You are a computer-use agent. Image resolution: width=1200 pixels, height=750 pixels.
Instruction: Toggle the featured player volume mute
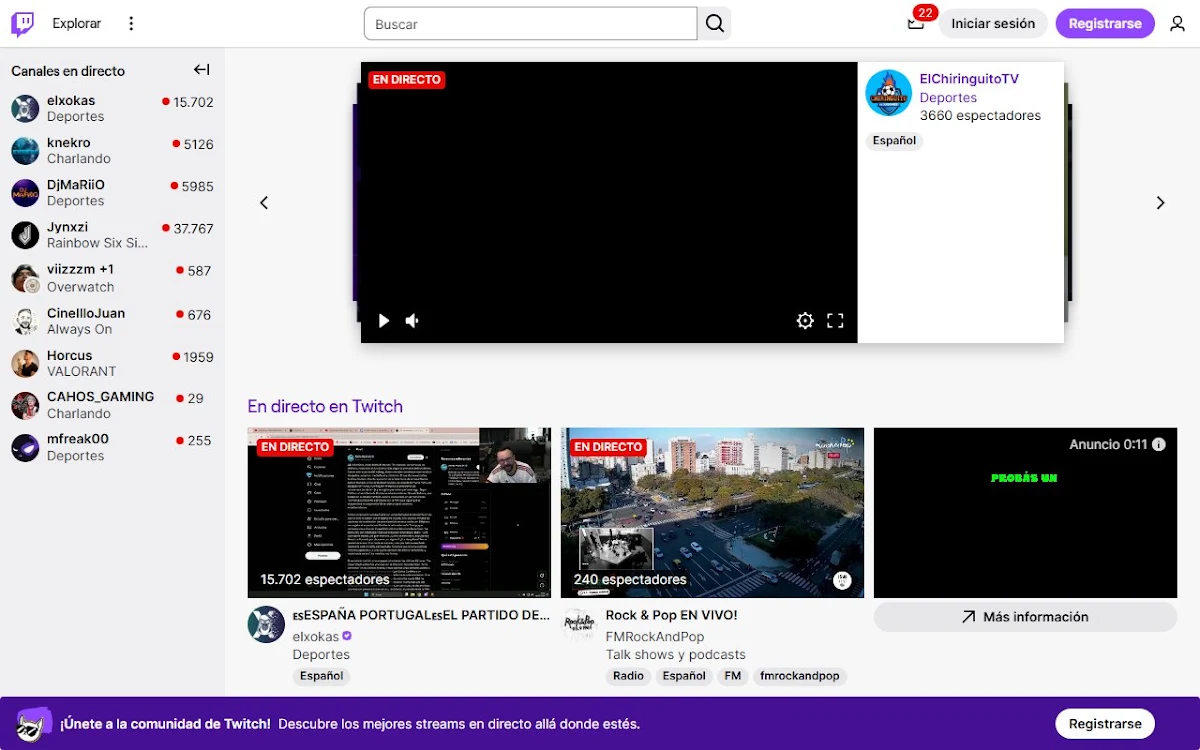pos(413,321)
